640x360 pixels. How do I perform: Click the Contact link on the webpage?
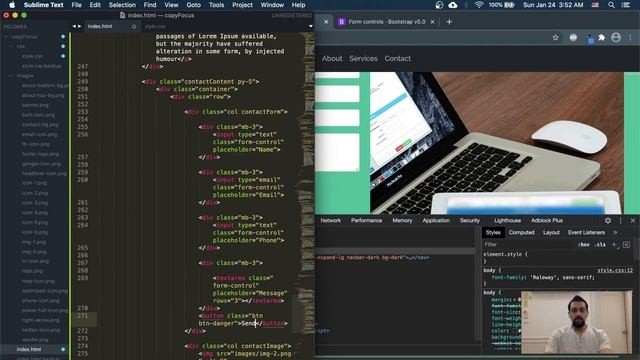pyautogui.click(x=398, y=58)
